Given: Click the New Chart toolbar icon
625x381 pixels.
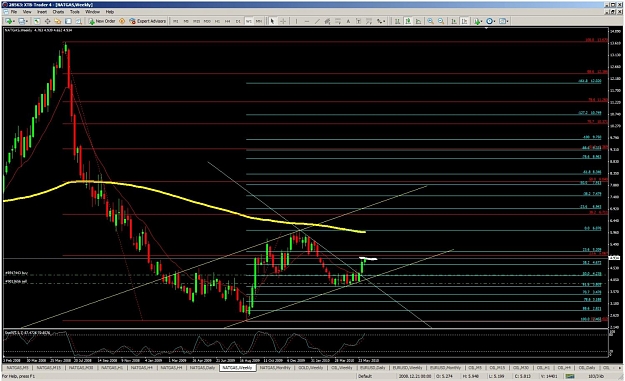Looking at the screenshot, I should pyautogui.click(x=8, y=21).
